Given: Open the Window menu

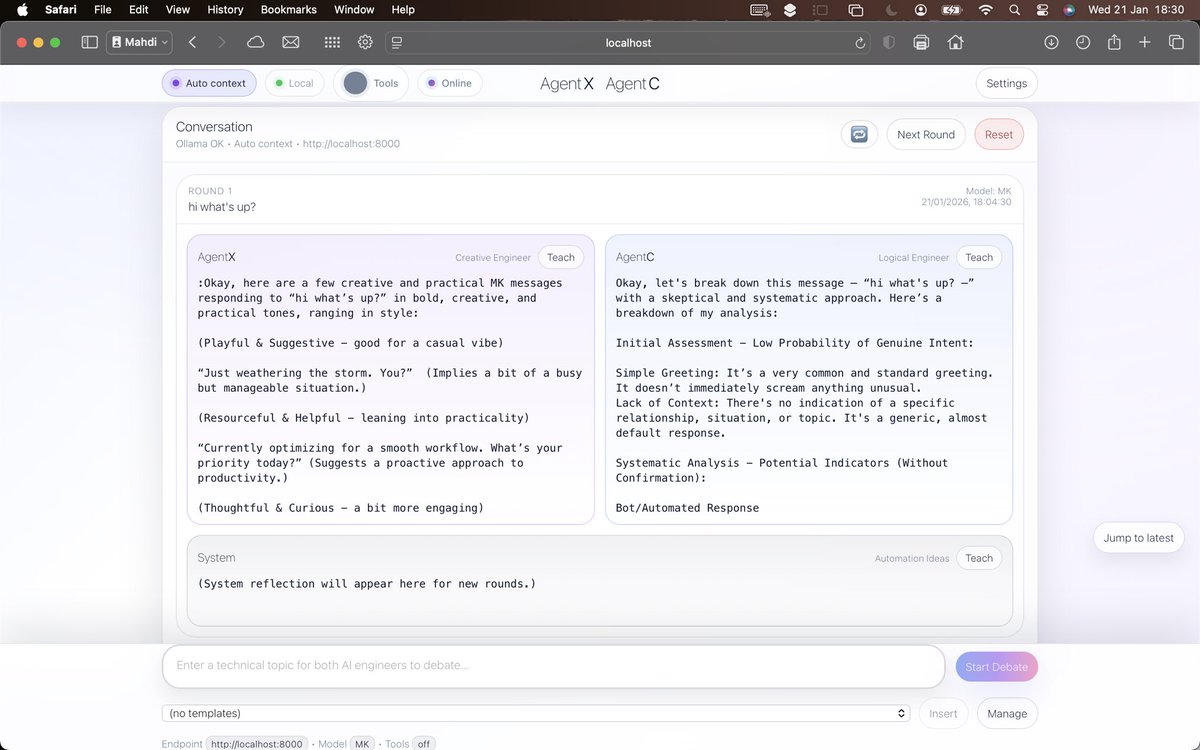Looking at the screenshot, I should (354, 10).
